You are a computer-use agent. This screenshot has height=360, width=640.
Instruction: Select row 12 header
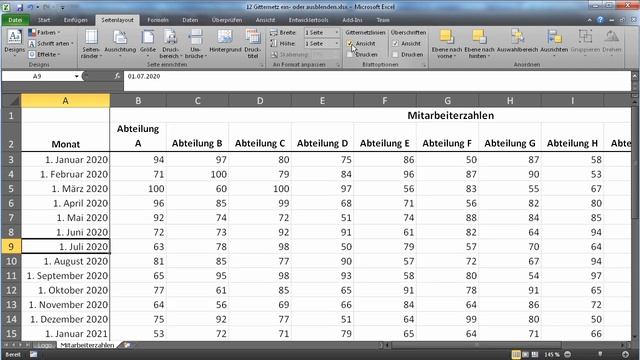11,290
